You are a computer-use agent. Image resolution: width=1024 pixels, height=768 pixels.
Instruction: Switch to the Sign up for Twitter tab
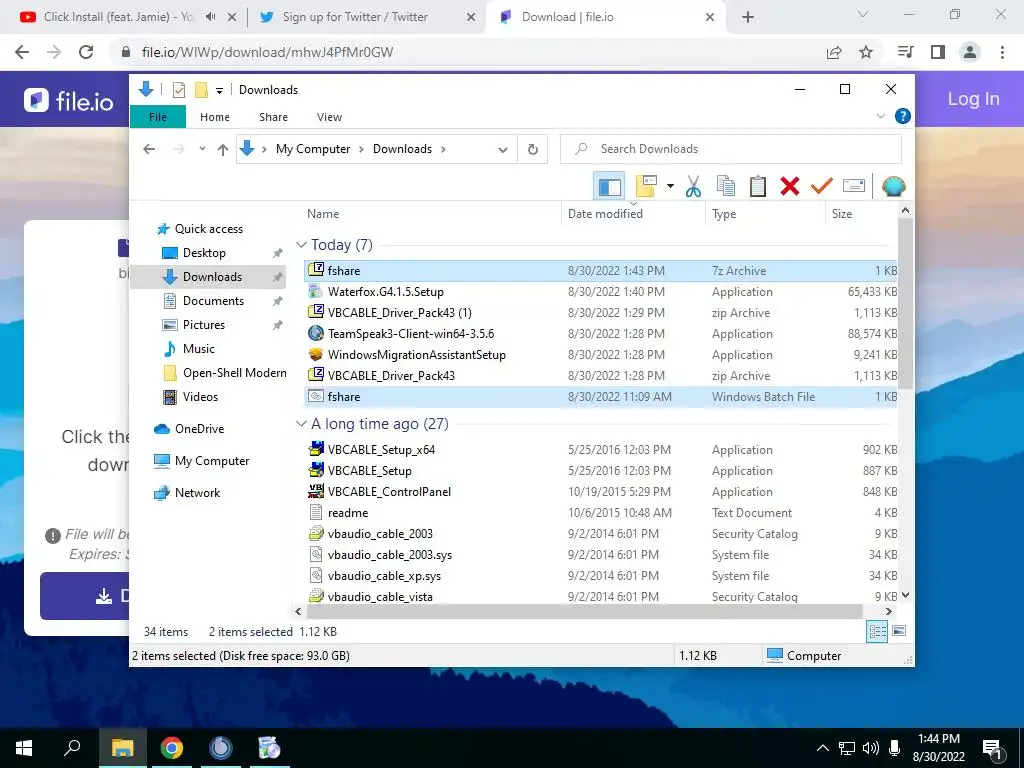click(355, 17)
